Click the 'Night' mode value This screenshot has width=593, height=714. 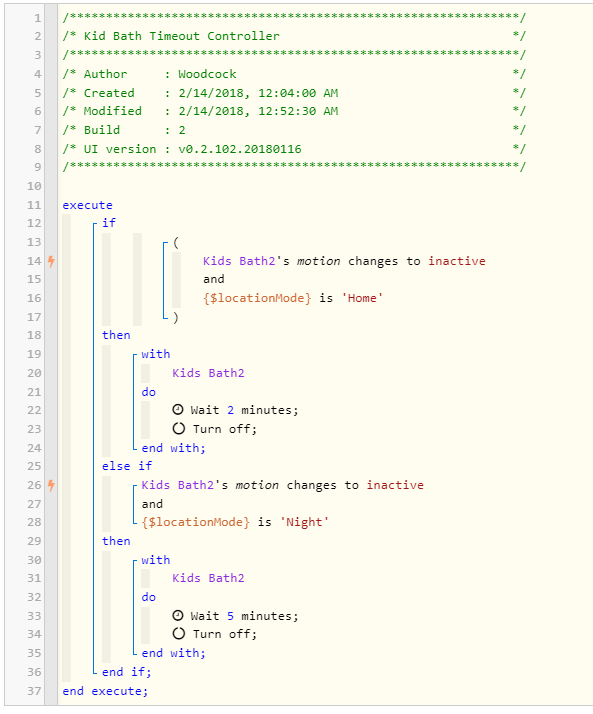304,522
